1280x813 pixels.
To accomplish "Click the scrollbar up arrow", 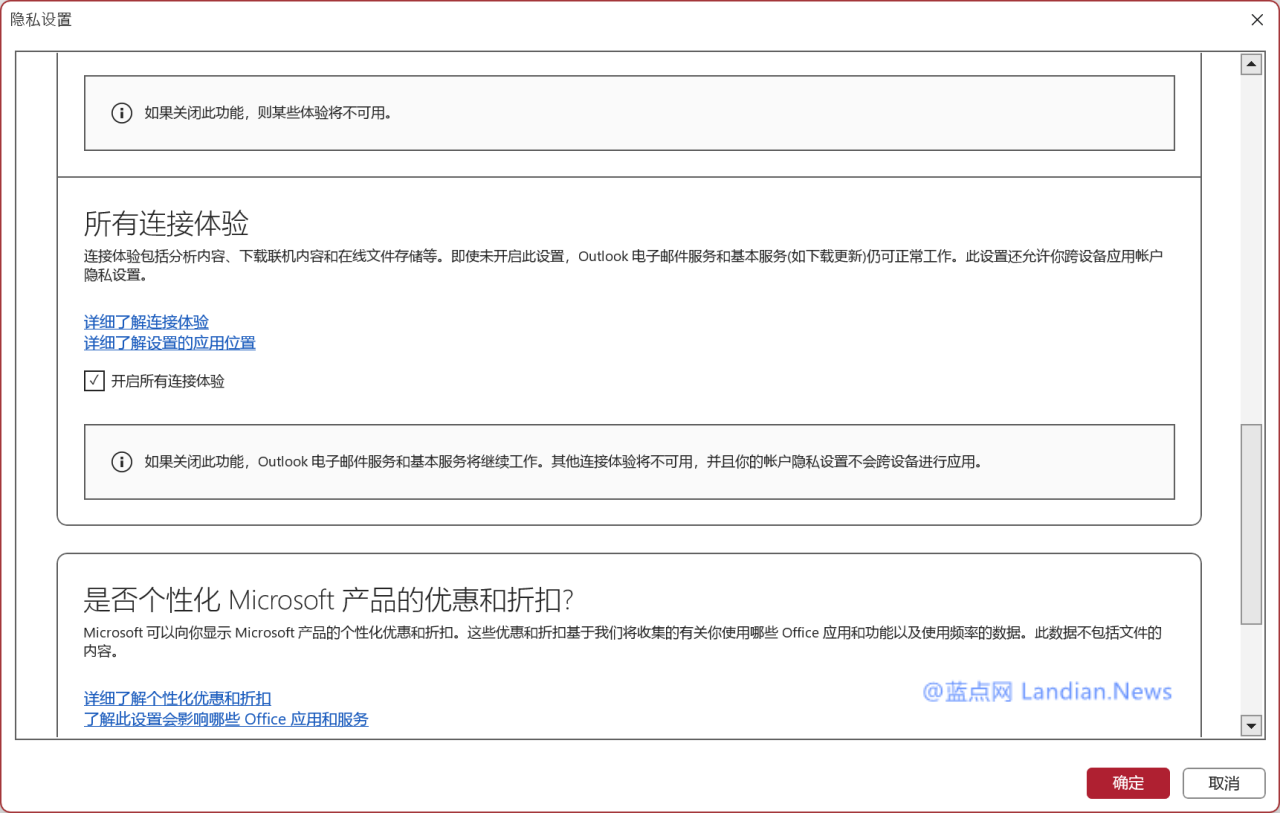I will [1251, 65].
